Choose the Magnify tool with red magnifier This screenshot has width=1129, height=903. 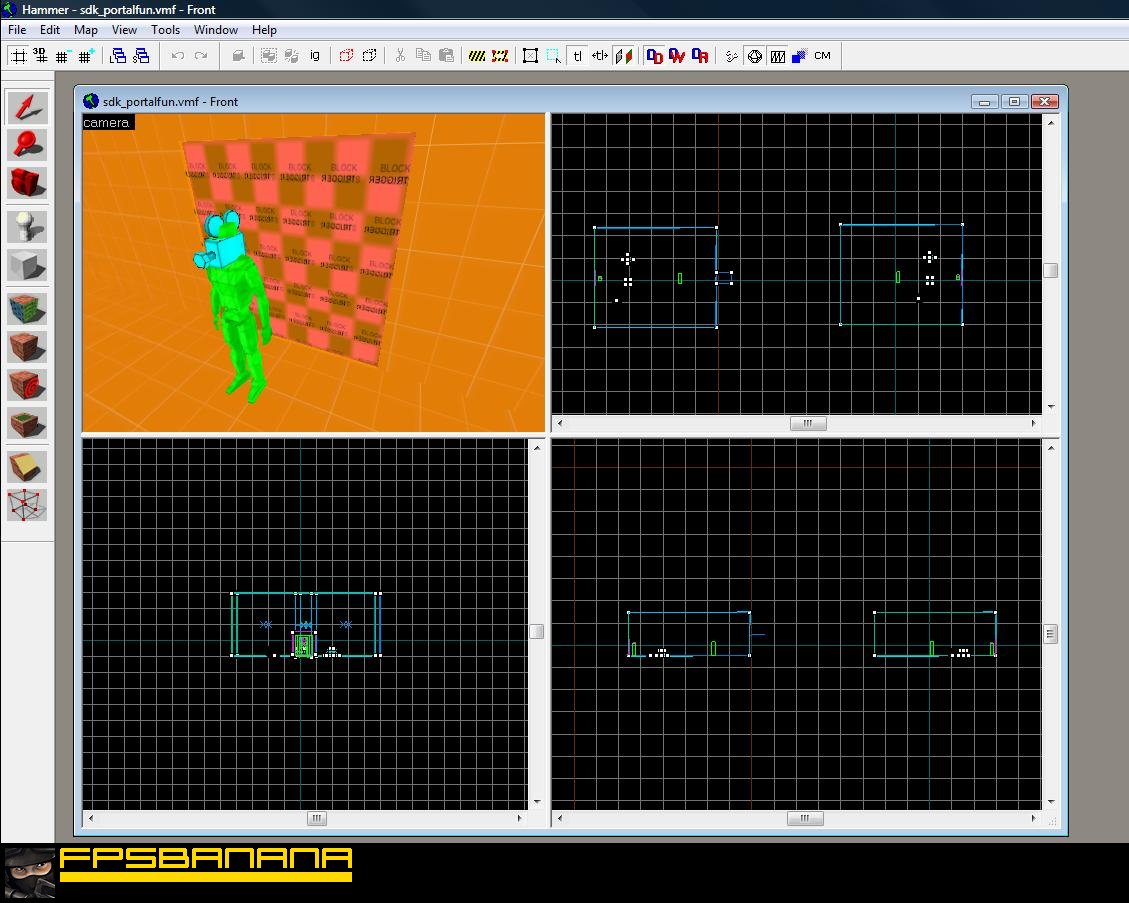pyautogui.click(x=27, y=145)
